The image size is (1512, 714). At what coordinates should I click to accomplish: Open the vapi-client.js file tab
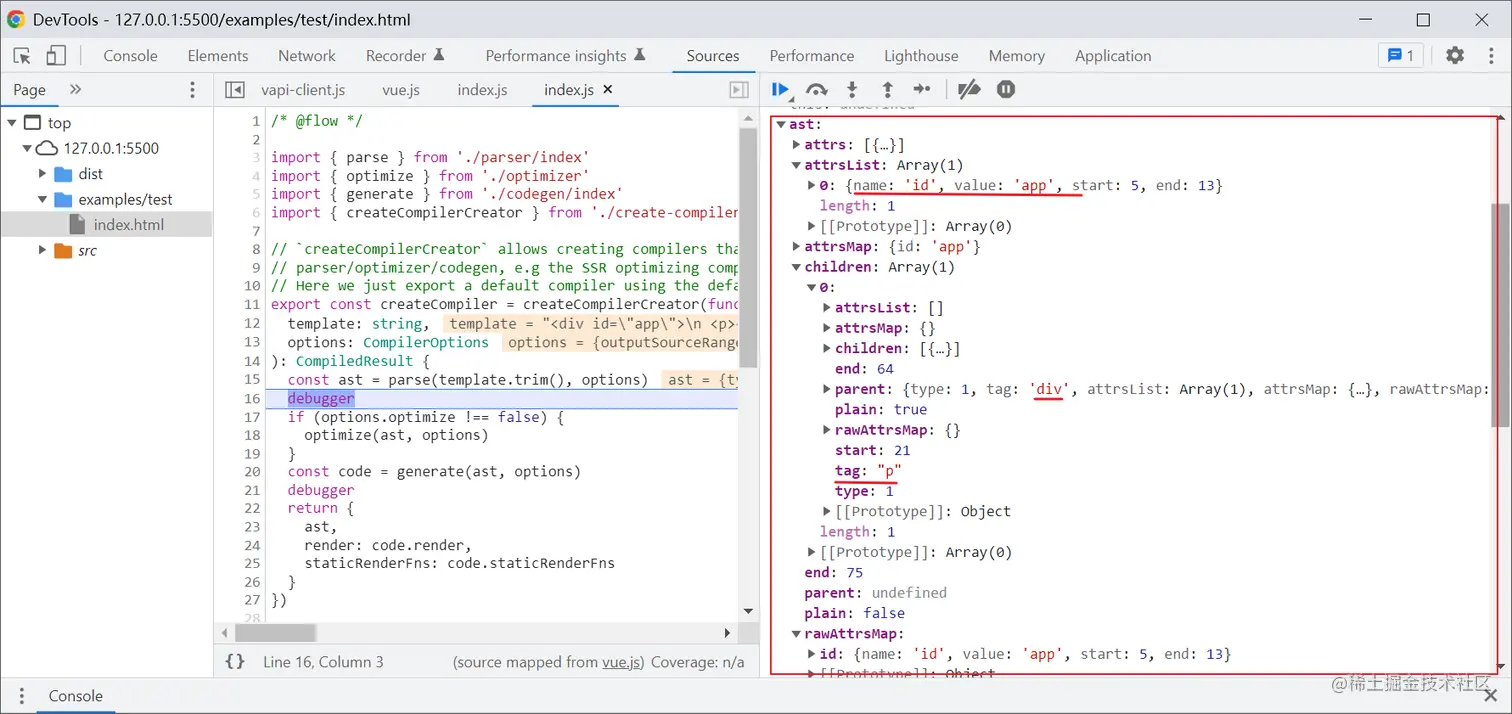pyautogui.click(x=303, y=90)
